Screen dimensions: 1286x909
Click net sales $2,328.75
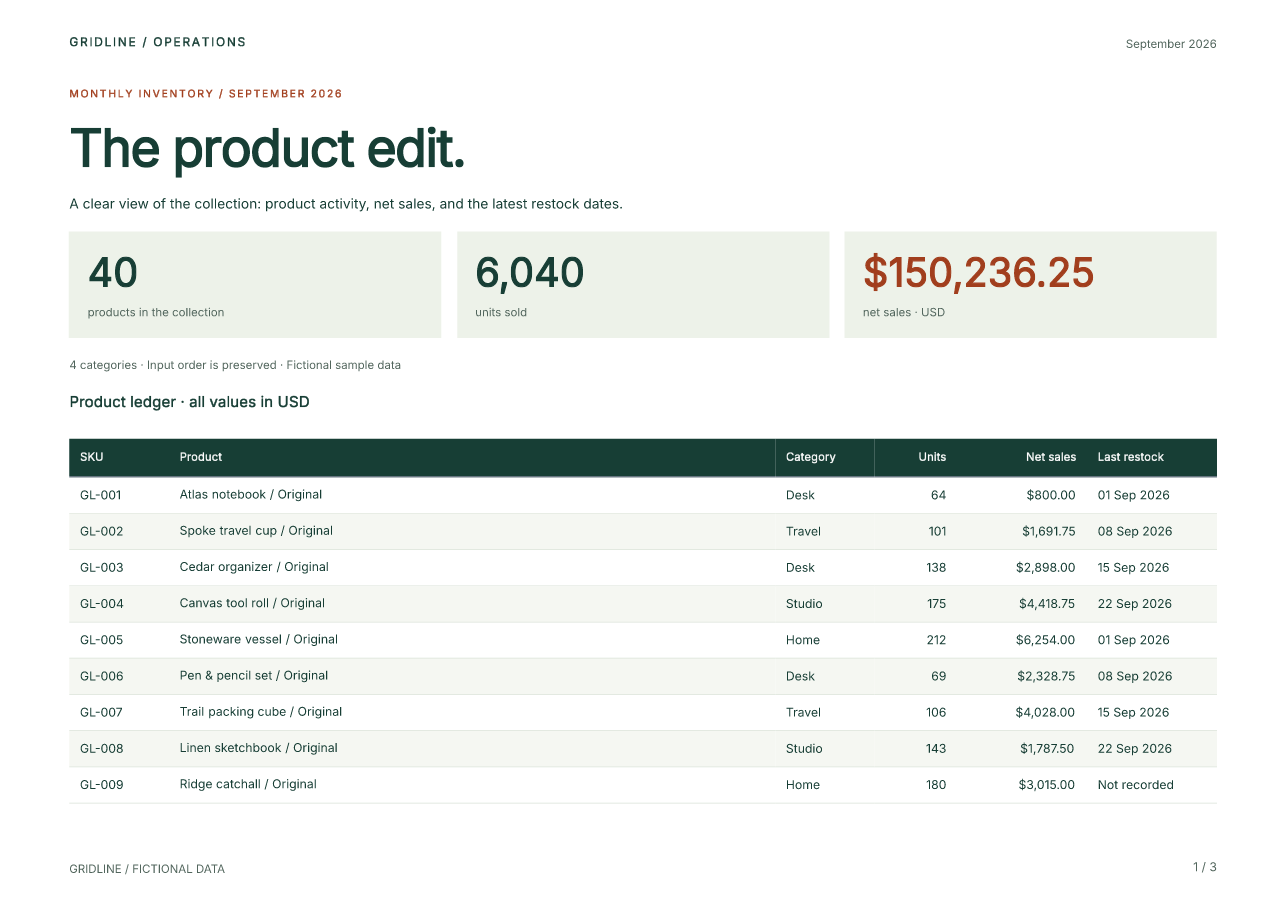pyautogui.click(x=1046, y=676)
